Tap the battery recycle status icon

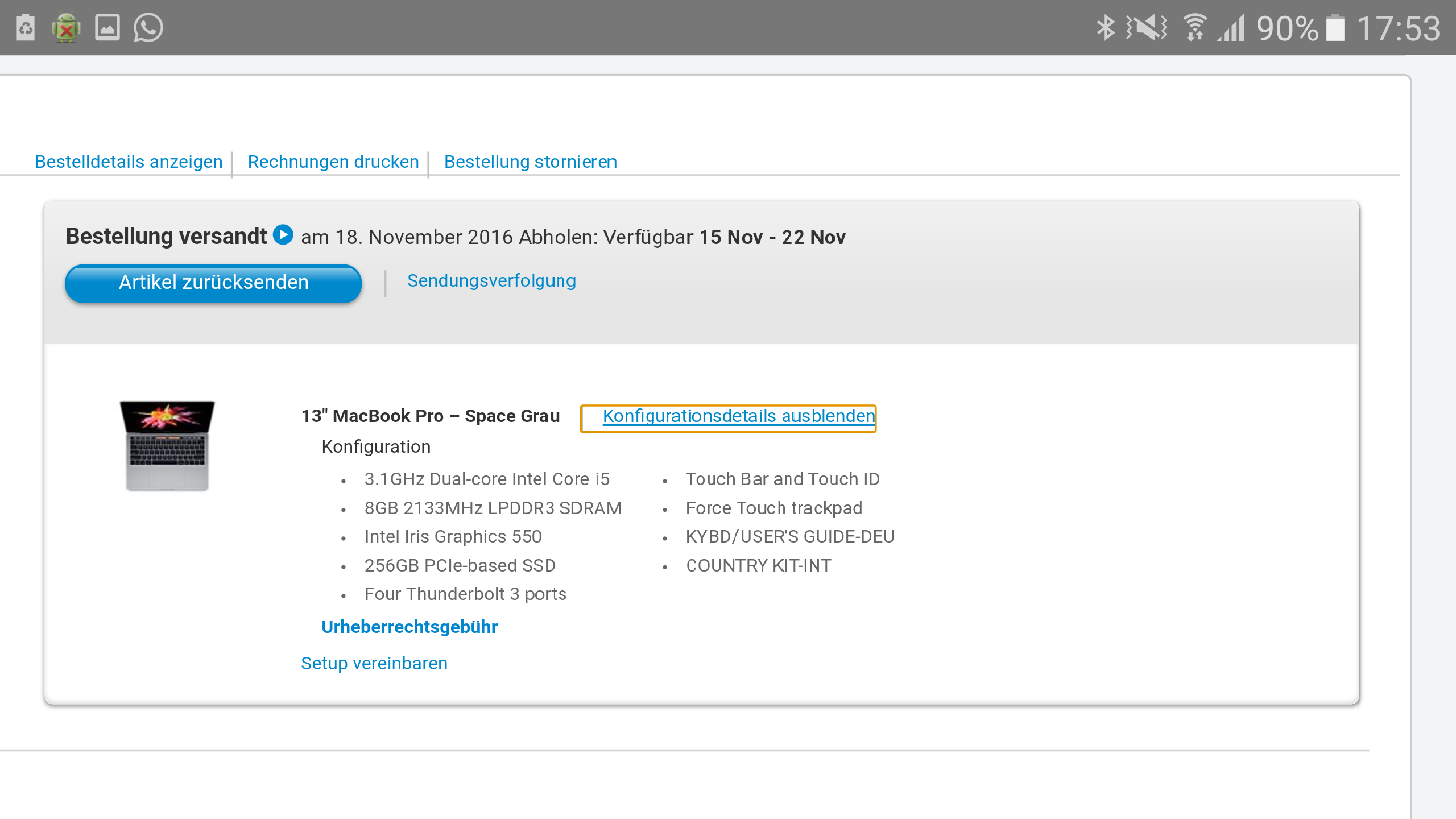26,28
